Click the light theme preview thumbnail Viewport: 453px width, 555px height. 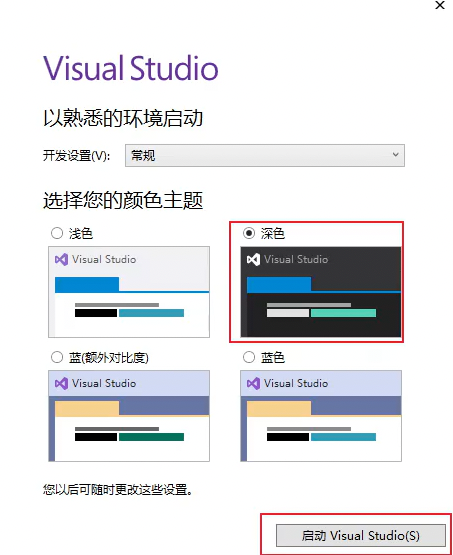click(129, 292)
